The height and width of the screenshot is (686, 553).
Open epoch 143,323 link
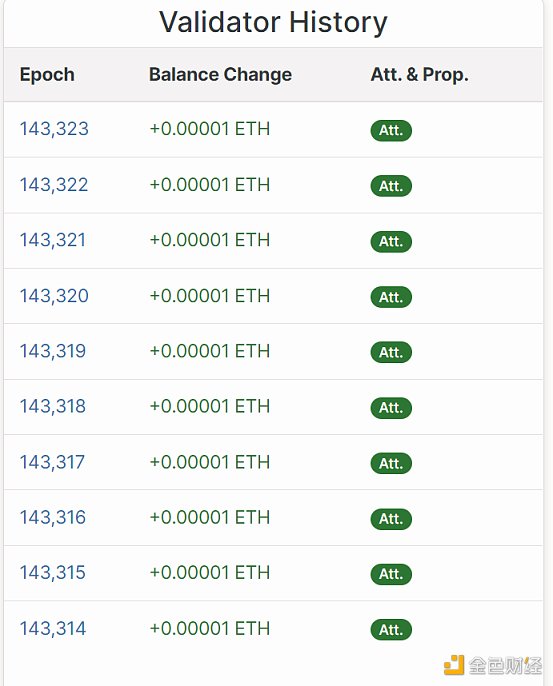click(x=54, y=129)
